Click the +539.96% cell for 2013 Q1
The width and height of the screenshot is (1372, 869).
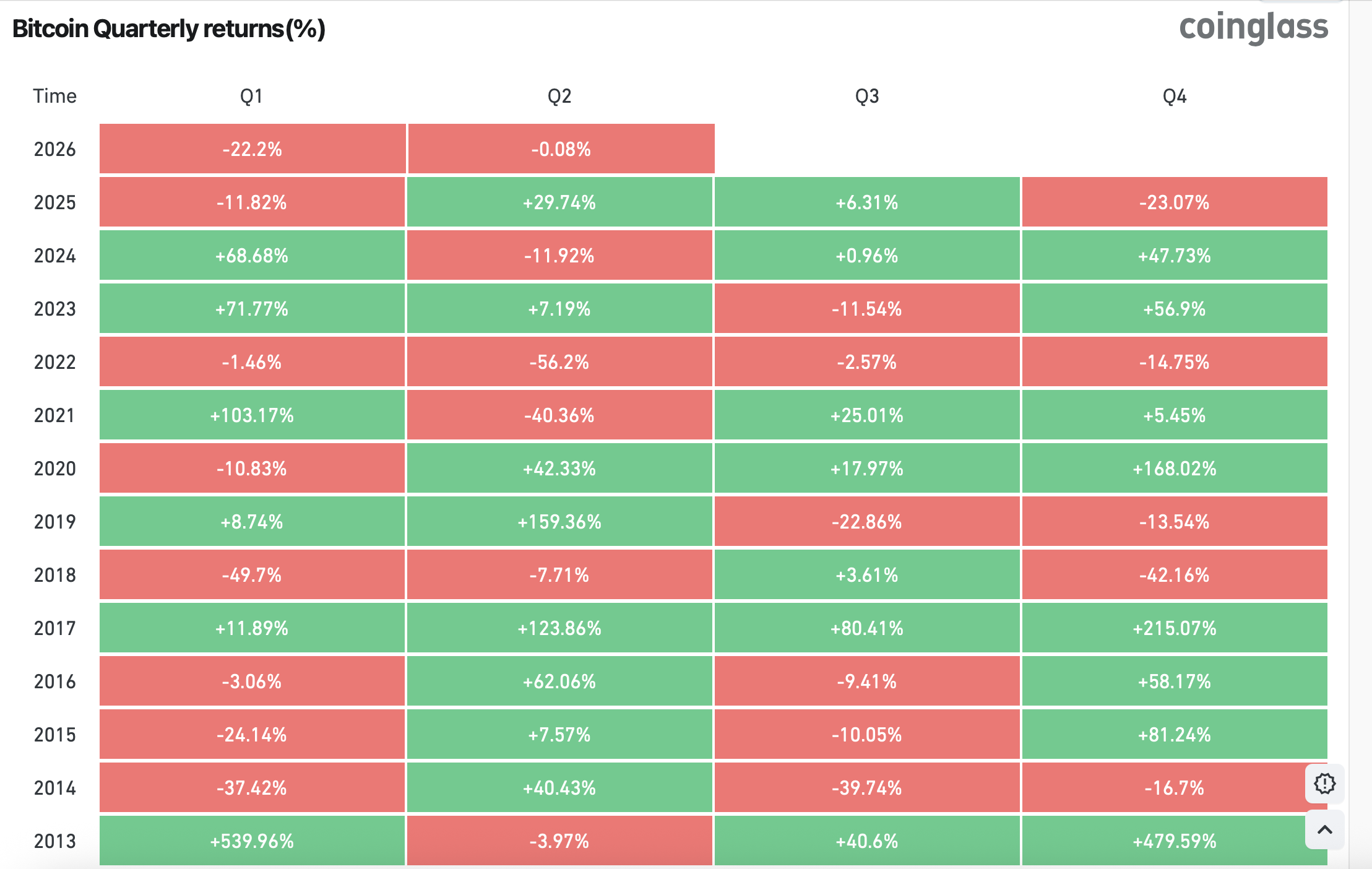tap(251, 842)
